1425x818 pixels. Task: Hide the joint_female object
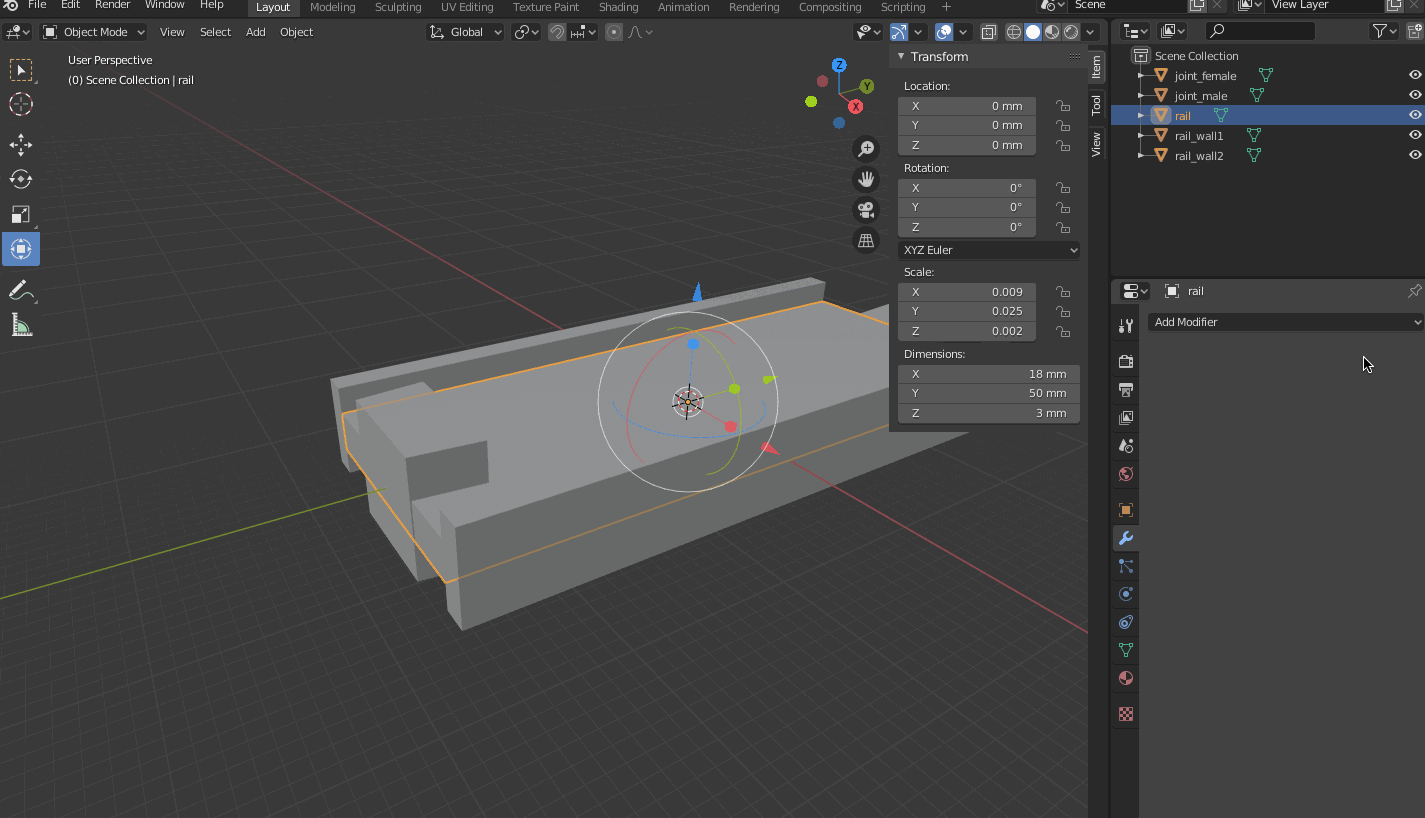1415,75
